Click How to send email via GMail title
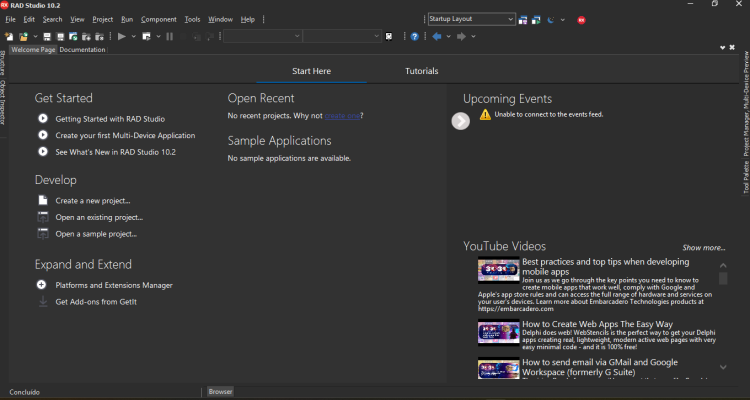 pyautogui.click(x=600, y=367)
